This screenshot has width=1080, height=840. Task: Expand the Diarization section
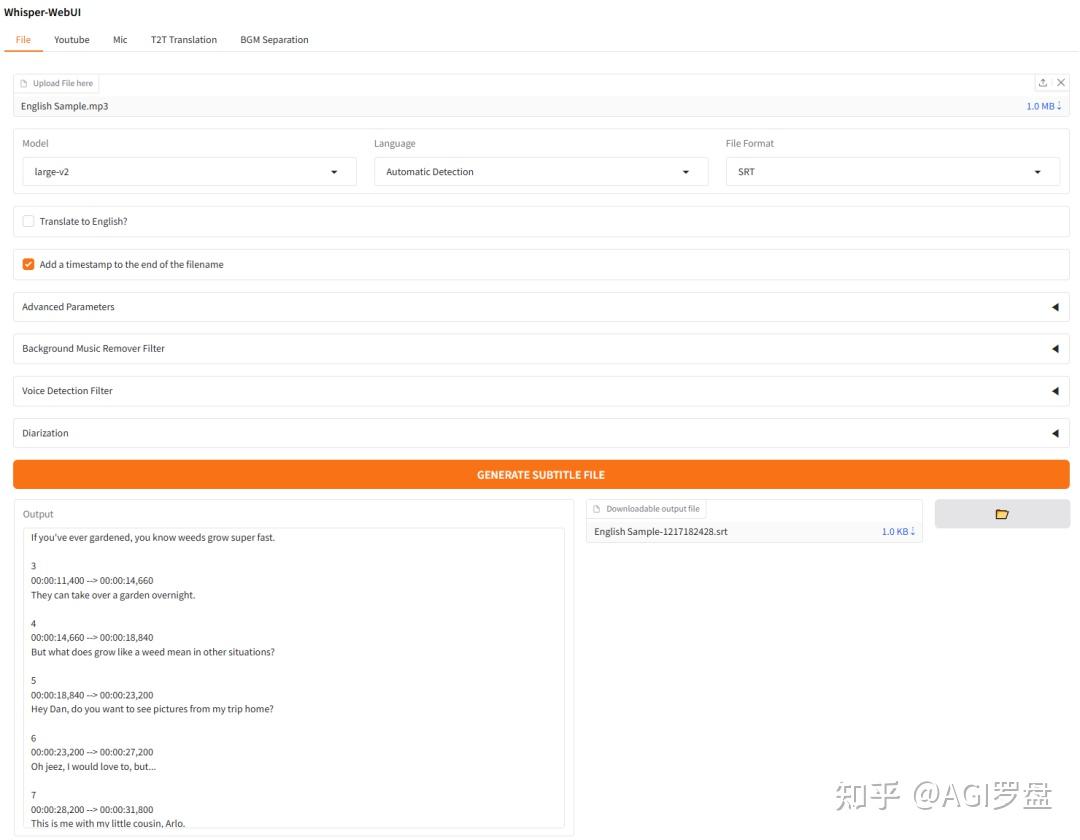click(540, 433)
